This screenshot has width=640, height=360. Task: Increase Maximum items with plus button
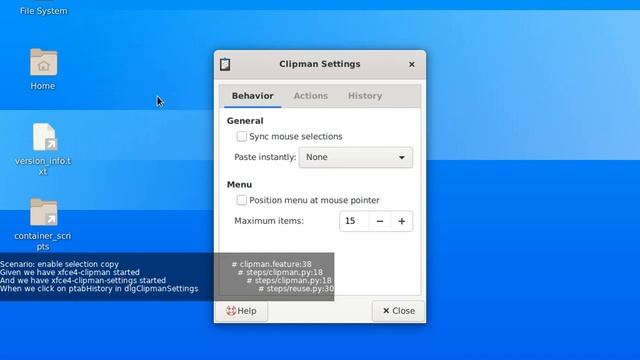coord(402,221)
